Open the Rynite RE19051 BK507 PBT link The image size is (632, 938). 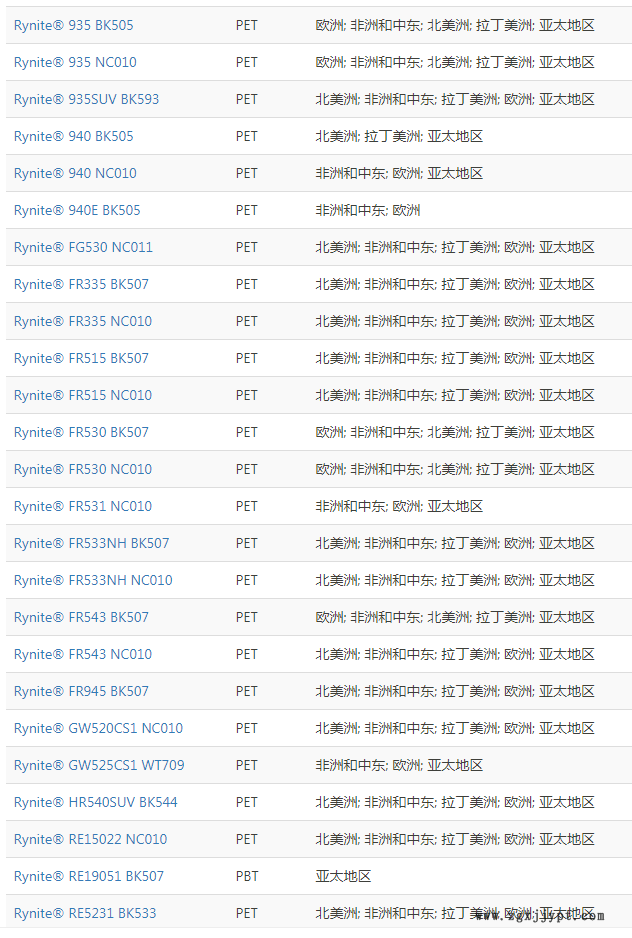click(x=88, y=876)
